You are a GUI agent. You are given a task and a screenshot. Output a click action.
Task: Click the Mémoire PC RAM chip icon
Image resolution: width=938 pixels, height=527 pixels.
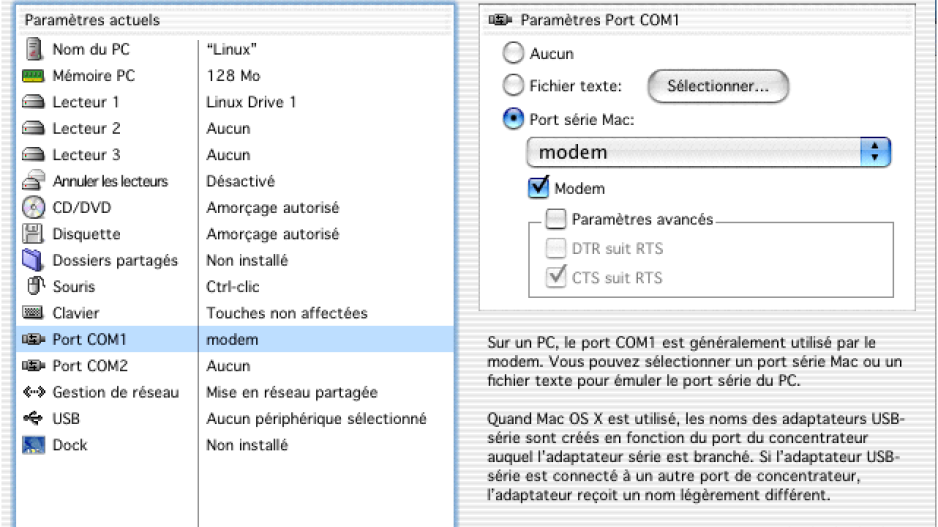(x=33, y=76)
